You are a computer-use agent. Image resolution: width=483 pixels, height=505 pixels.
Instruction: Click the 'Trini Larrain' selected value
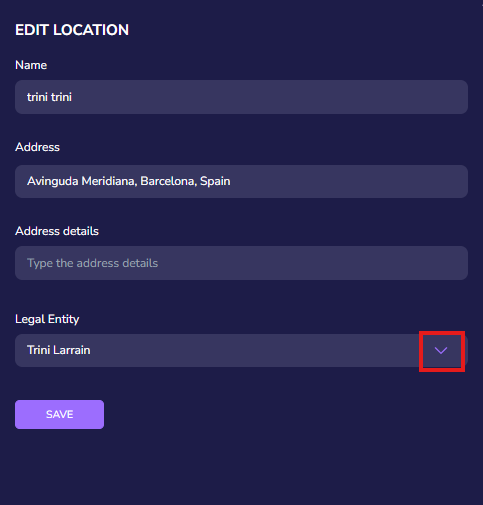coord(59,350)
